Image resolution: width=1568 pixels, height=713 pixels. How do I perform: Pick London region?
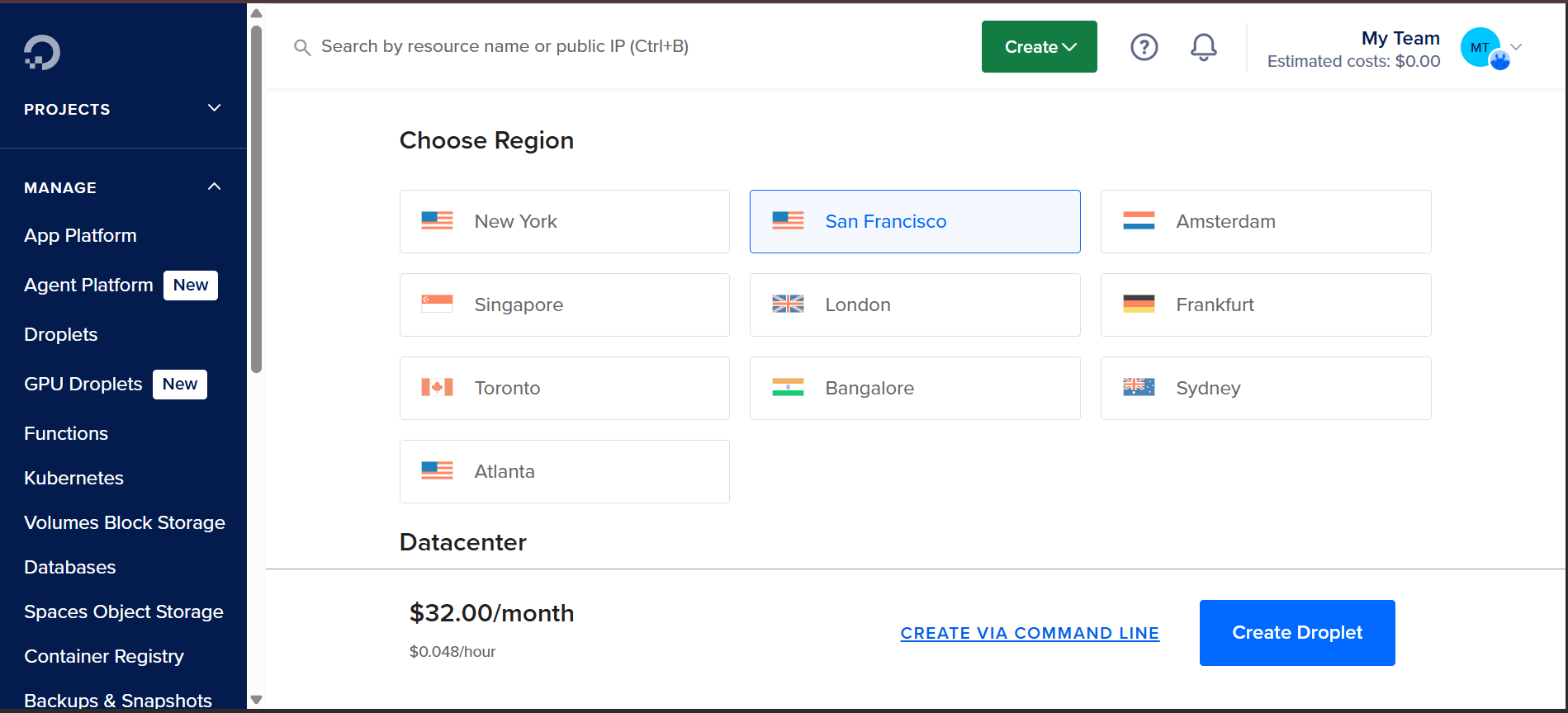pos(915,305)
